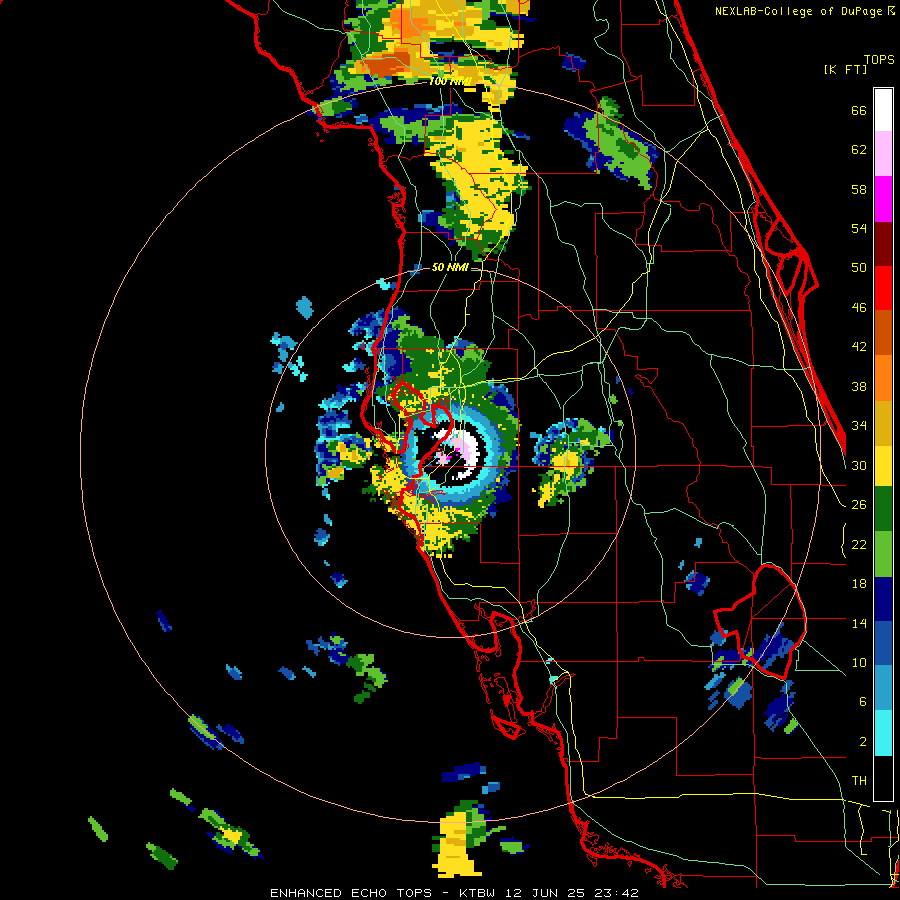Click the '[K FT]' units label

click(845, 69)
